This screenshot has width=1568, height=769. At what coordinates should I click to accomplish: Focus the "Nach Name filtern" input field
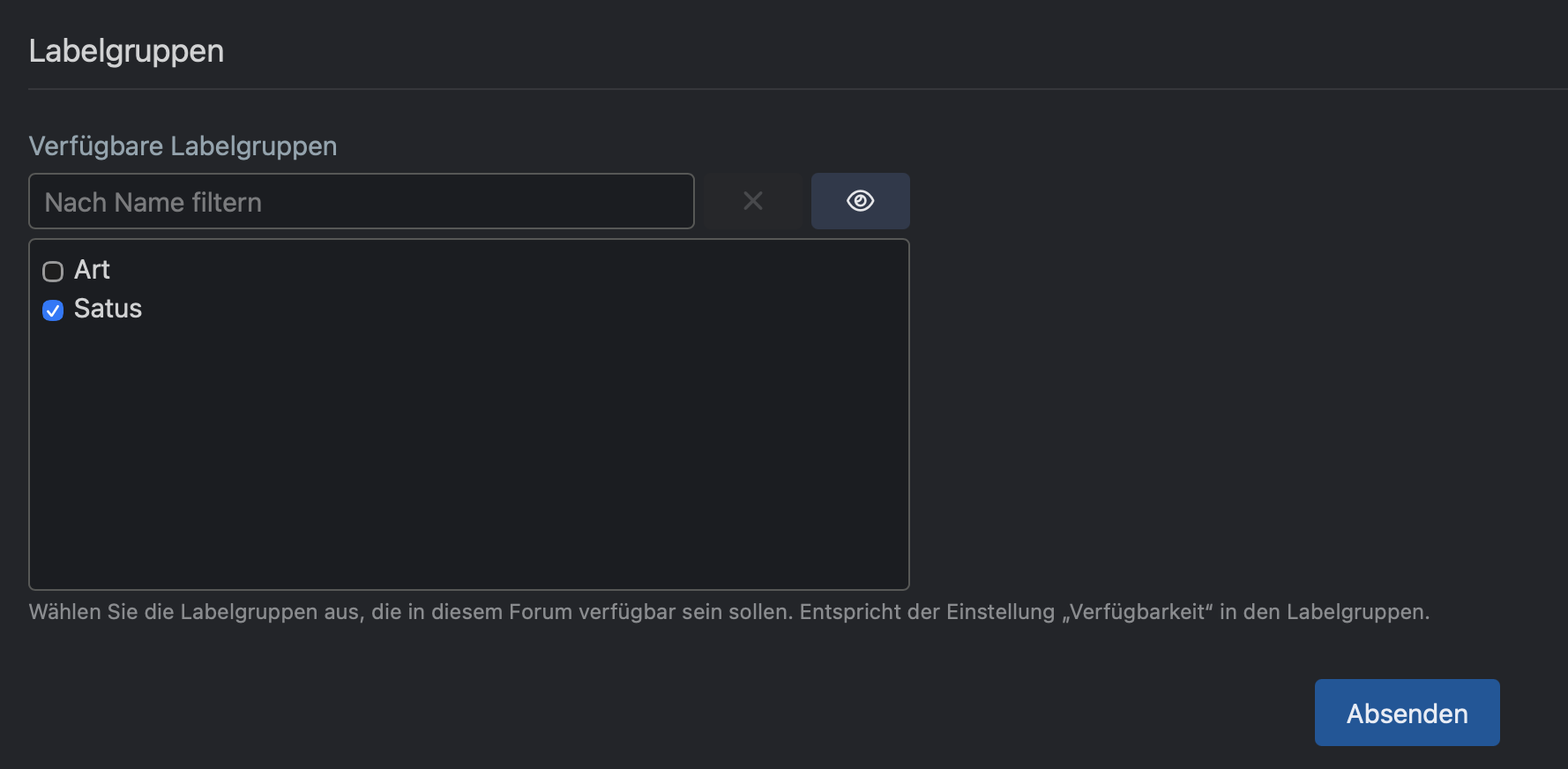coord(362,201)
